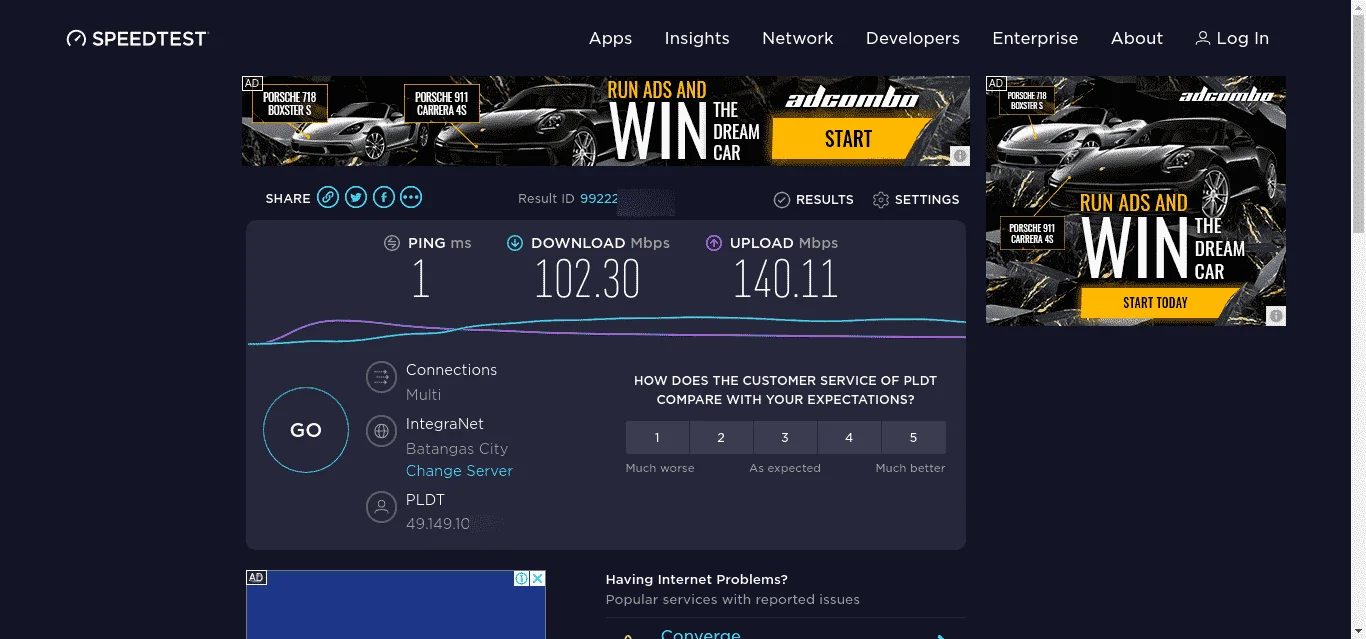The width and height of the screenshot is (1366, 639).
Task: Open the Enterprise menu
Action: 1035,38
